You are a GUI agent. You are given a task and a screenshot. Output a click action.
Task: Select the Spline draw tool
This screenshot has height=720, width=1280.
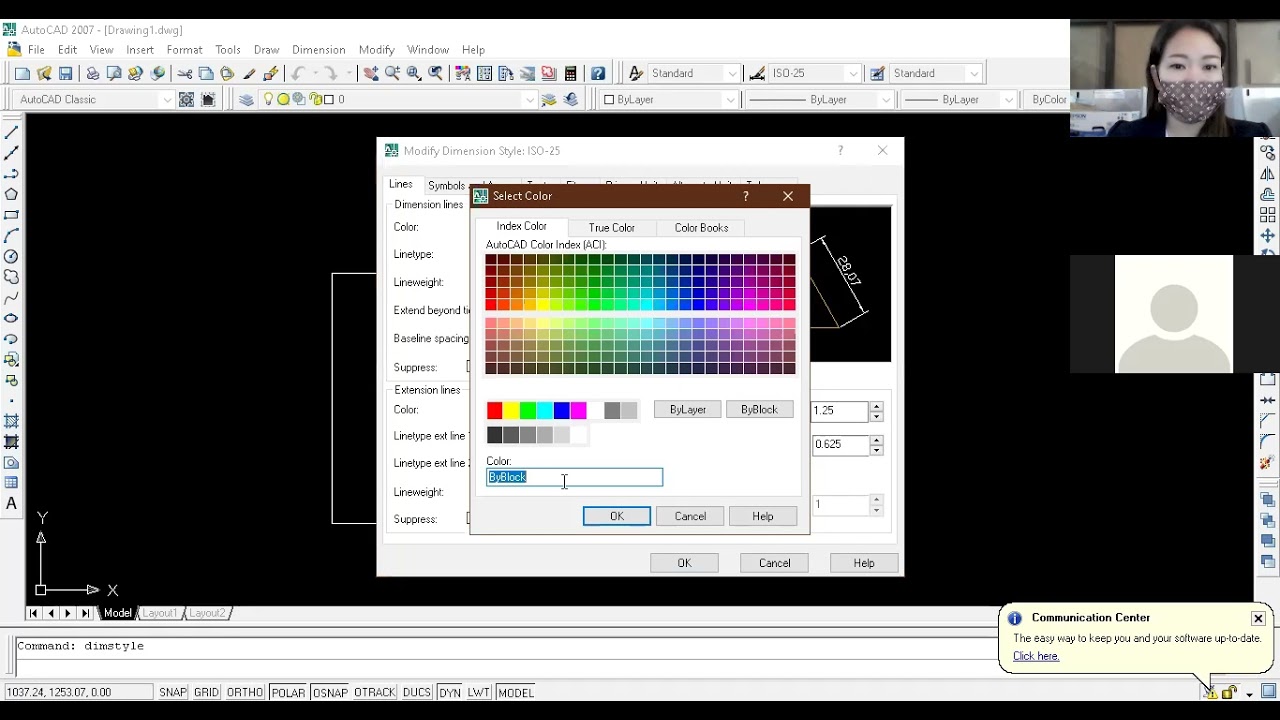click(x=11, y=297)
